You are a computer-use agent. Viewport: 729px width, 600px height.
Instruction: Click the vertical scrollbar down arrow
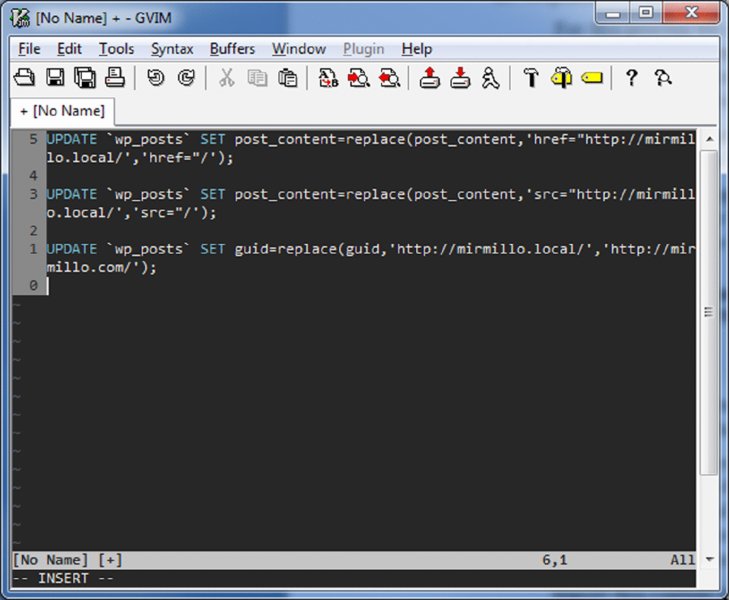(709, 559)
